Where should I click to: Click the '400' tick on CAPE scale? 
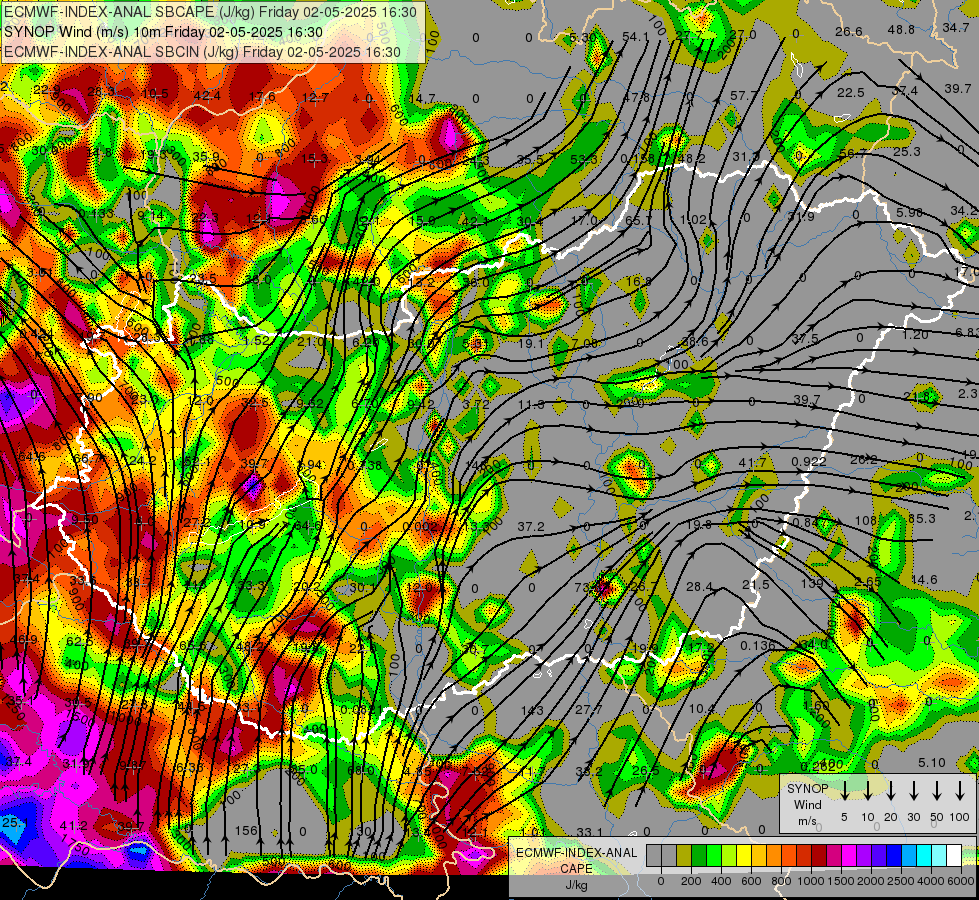[721, 881]
